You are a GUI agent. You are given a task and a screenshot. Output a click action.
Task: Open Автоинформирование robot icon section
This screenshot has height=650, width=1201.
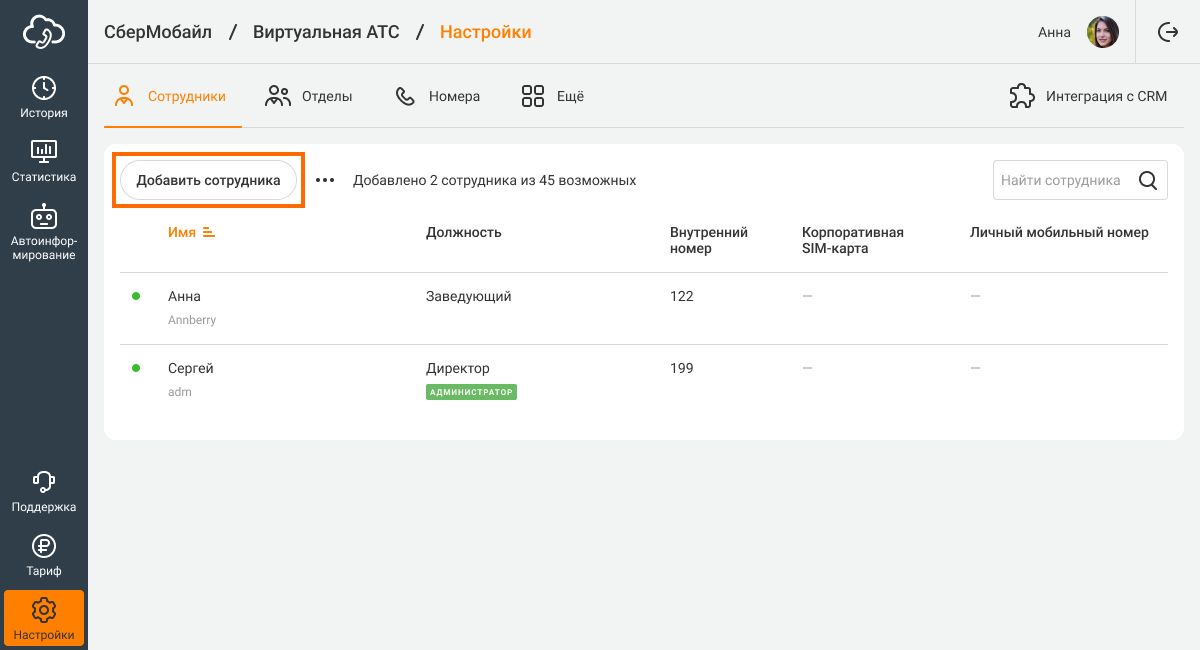pyautogui.click(x=44, y=232)
